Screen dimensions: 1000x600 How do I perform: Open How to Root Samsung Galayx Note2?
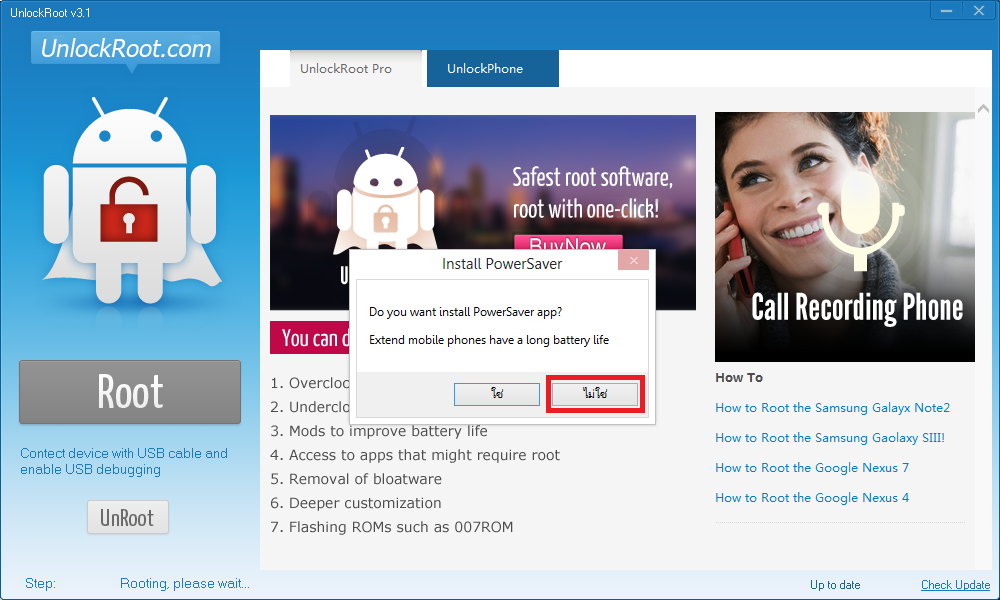tap(832, 407)
